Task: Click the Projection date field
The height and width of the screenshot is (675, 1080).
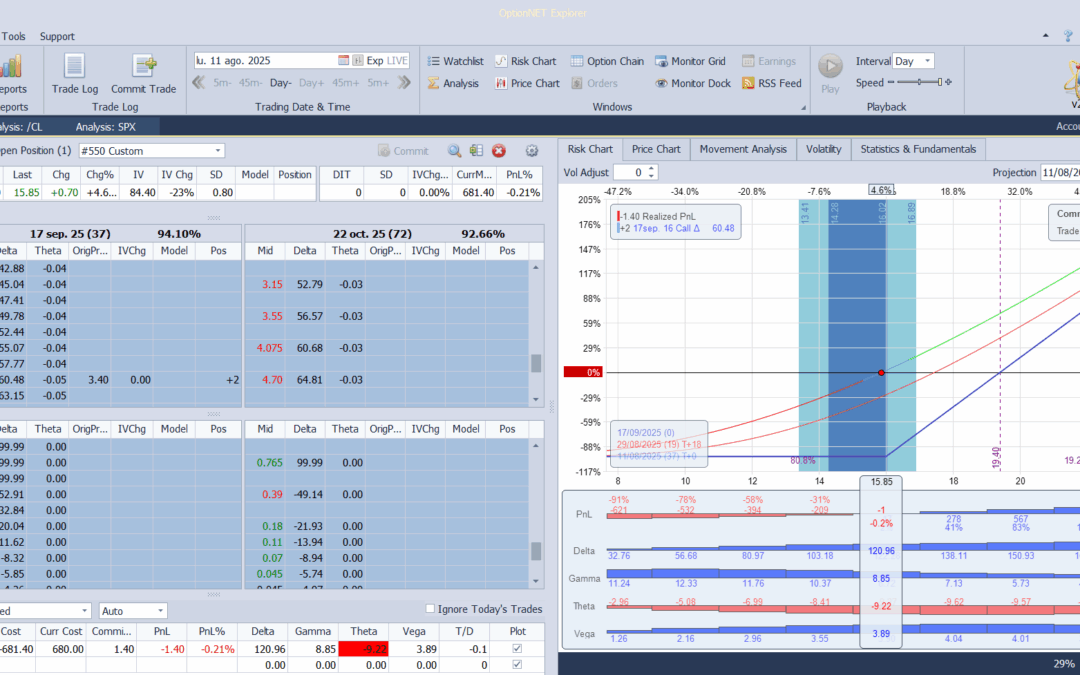Action: [1060, 172]
